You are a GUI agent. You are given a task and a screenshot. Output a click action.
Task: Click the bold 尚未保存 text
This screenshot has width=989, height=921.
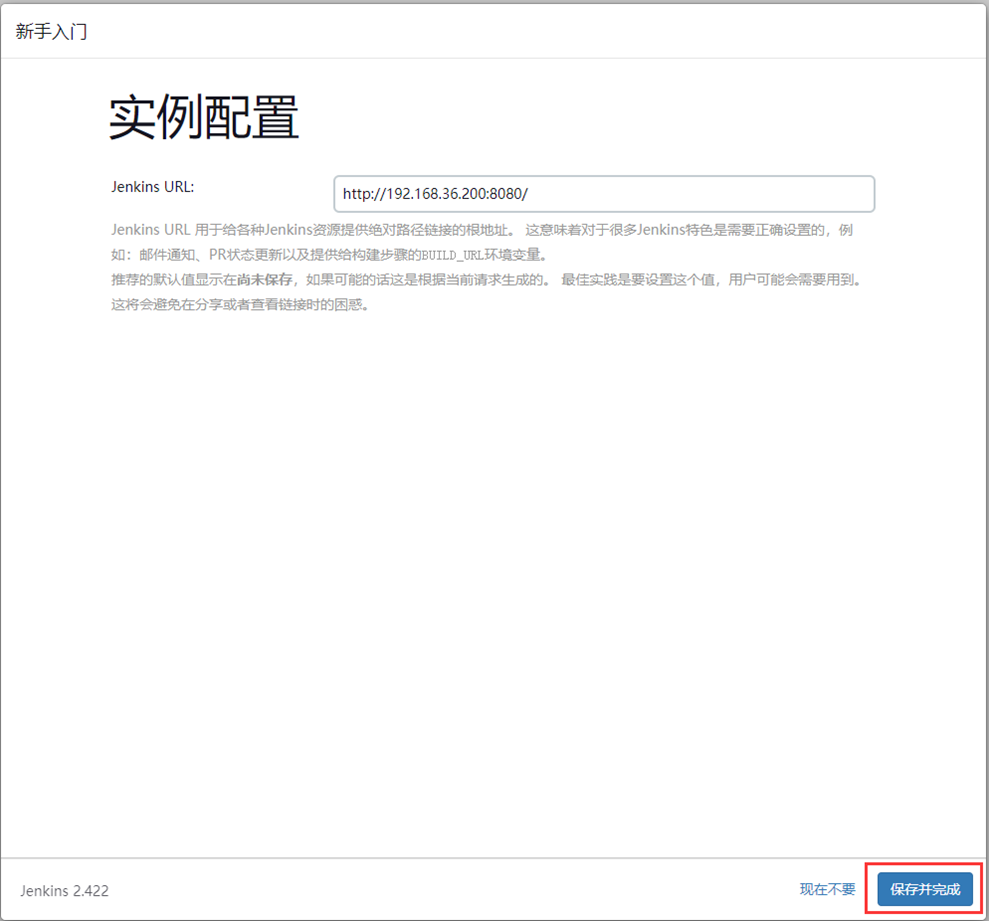pyautogui.click(x=265, y=279)
